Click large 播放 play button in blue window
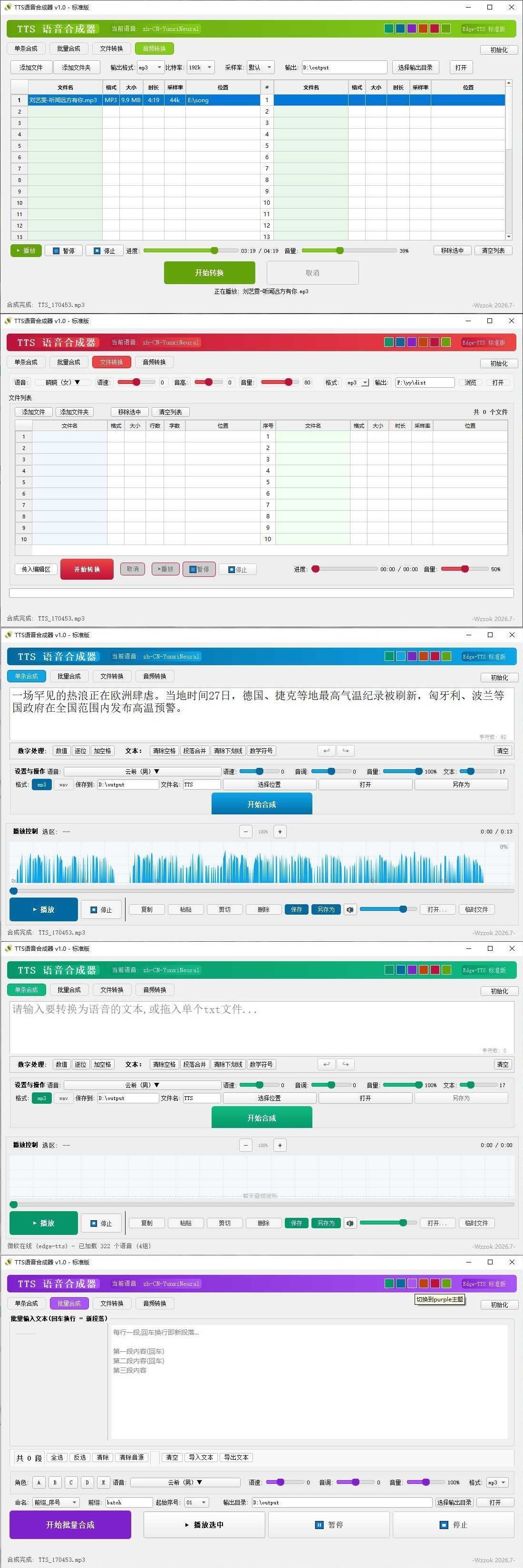The width and height of the screenshot is (523, 1568). tap(44, 909)
